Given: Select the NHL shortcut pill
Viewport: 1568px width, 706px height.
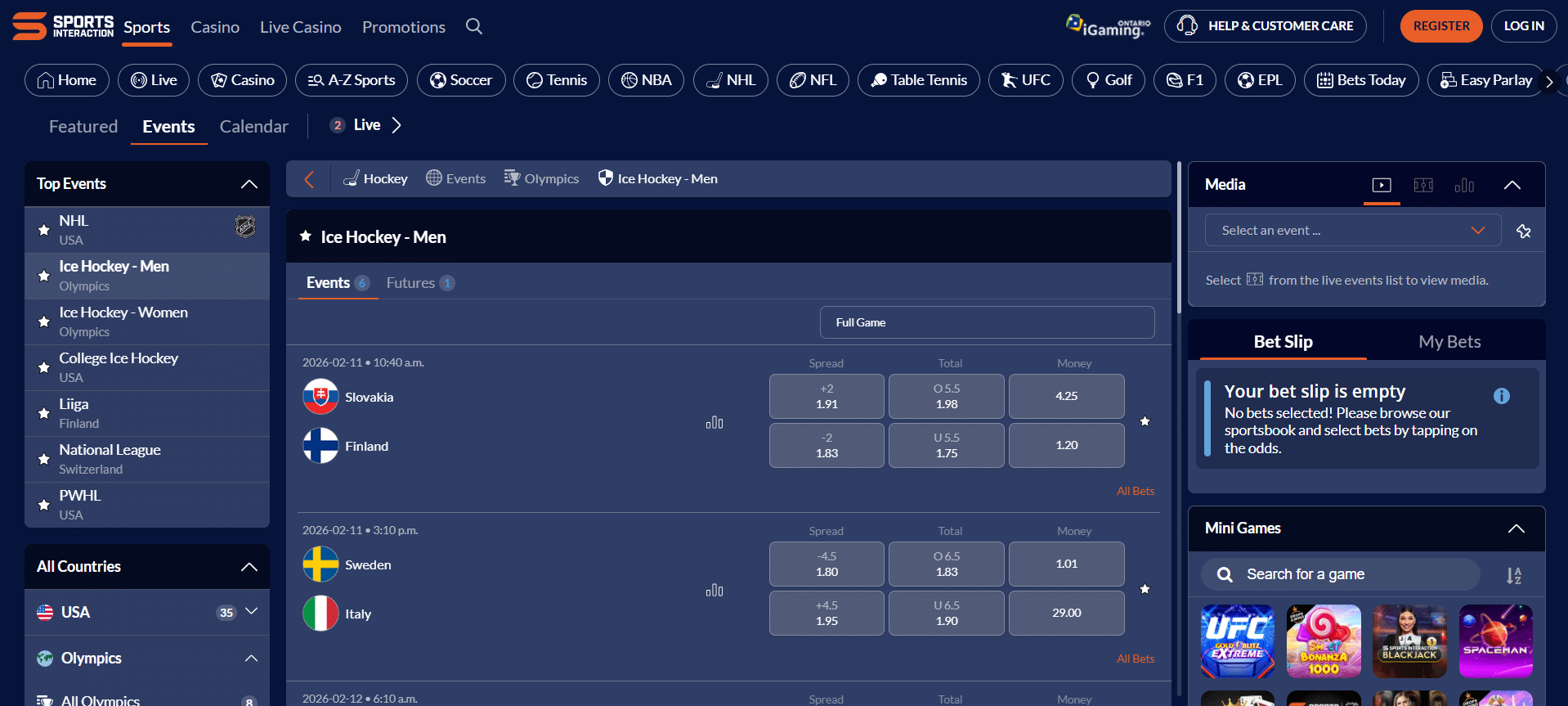Looking at the screenshot, I should (x=731, y=80).
